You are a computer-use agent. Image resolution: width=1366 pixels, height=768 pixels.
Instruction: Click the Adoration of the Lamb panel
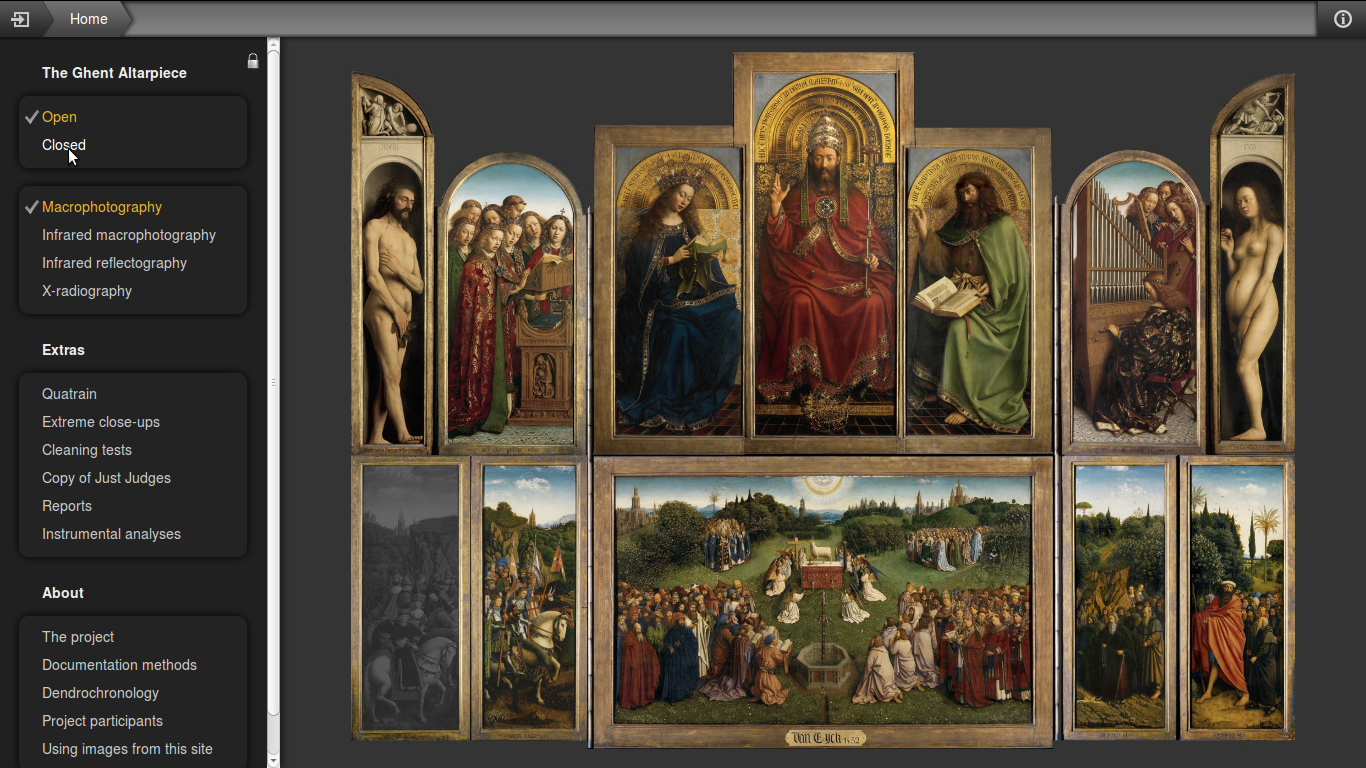click(x=822, y=600)
